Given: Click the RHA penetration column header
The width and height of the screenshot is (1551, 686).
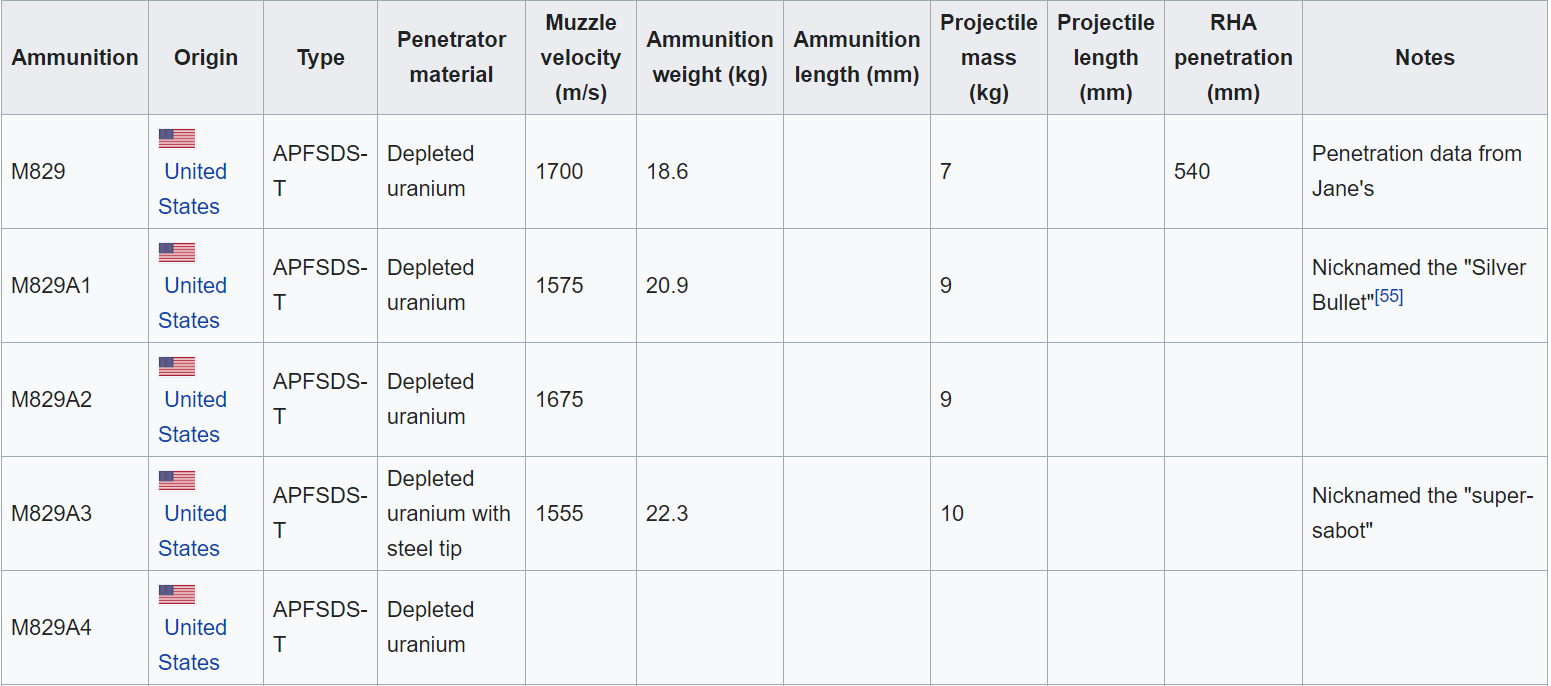Looking at the screenshot, I should tap(1233, 58).
